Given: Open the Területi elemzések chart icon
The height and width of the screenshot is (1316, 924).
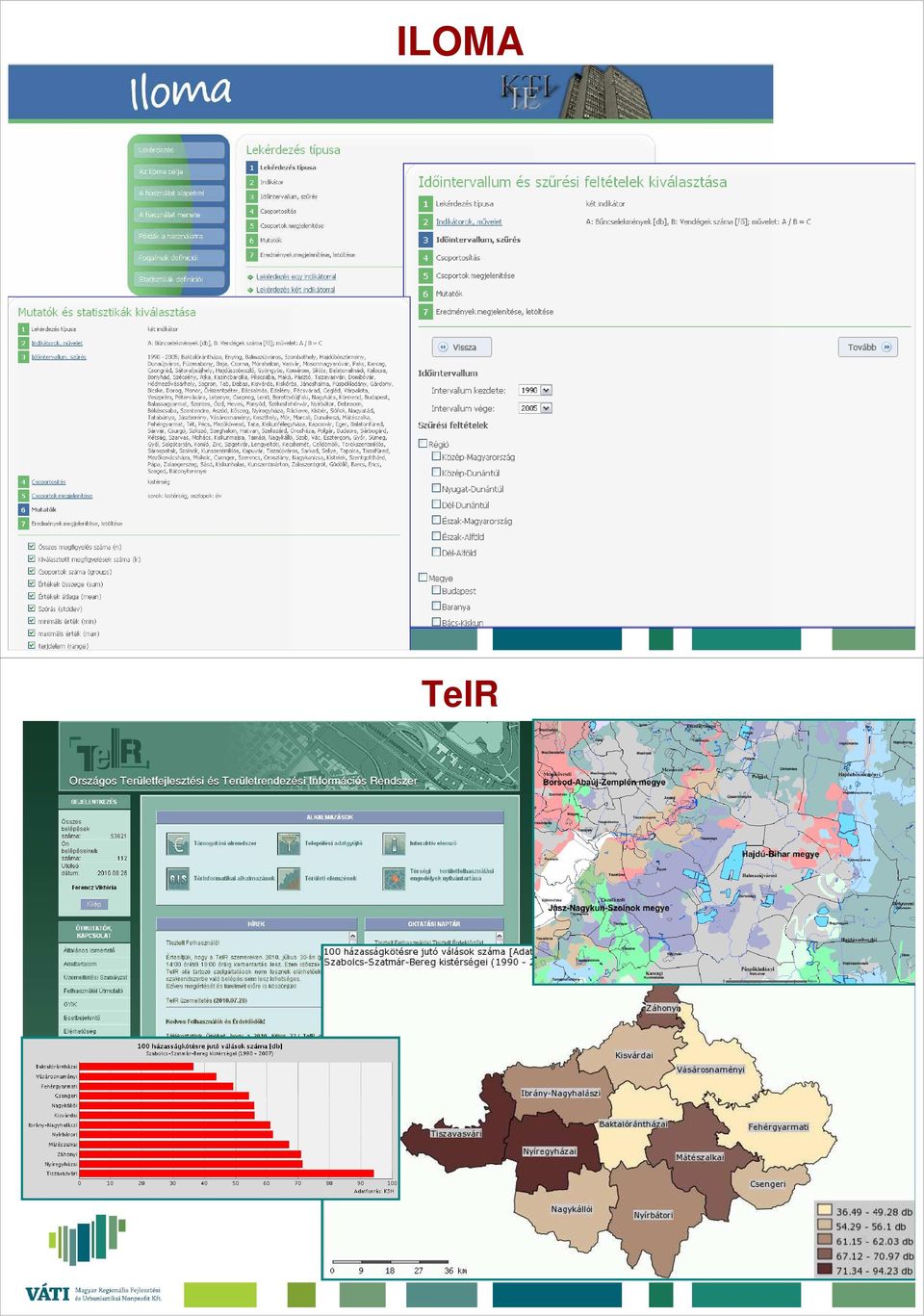Looking at the screenshot, I should click(x=288, y=878).
